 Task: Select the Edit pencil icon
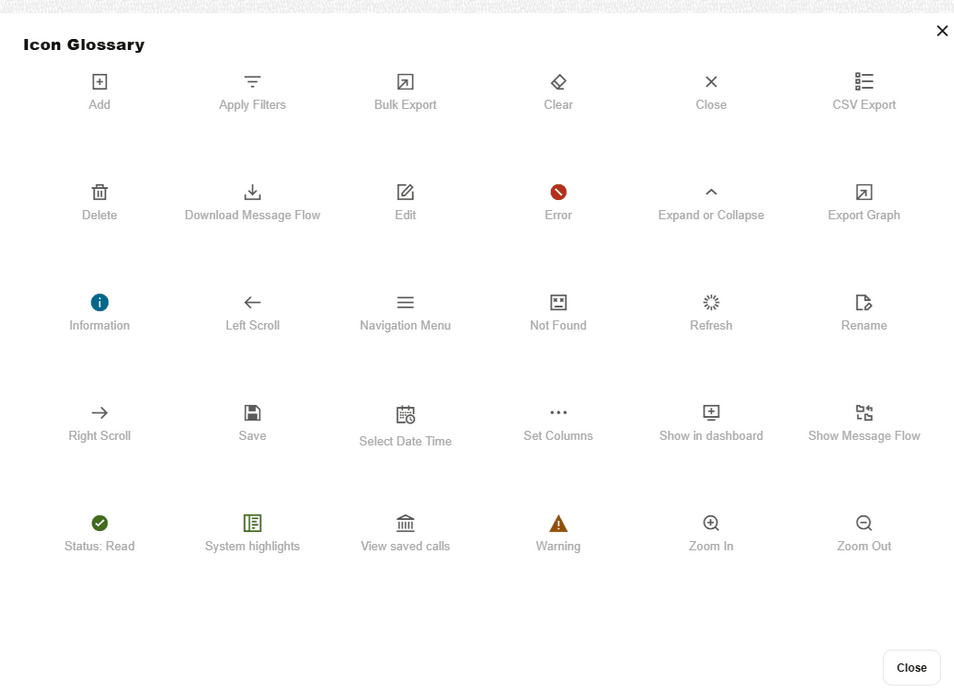tap(405, 191)
